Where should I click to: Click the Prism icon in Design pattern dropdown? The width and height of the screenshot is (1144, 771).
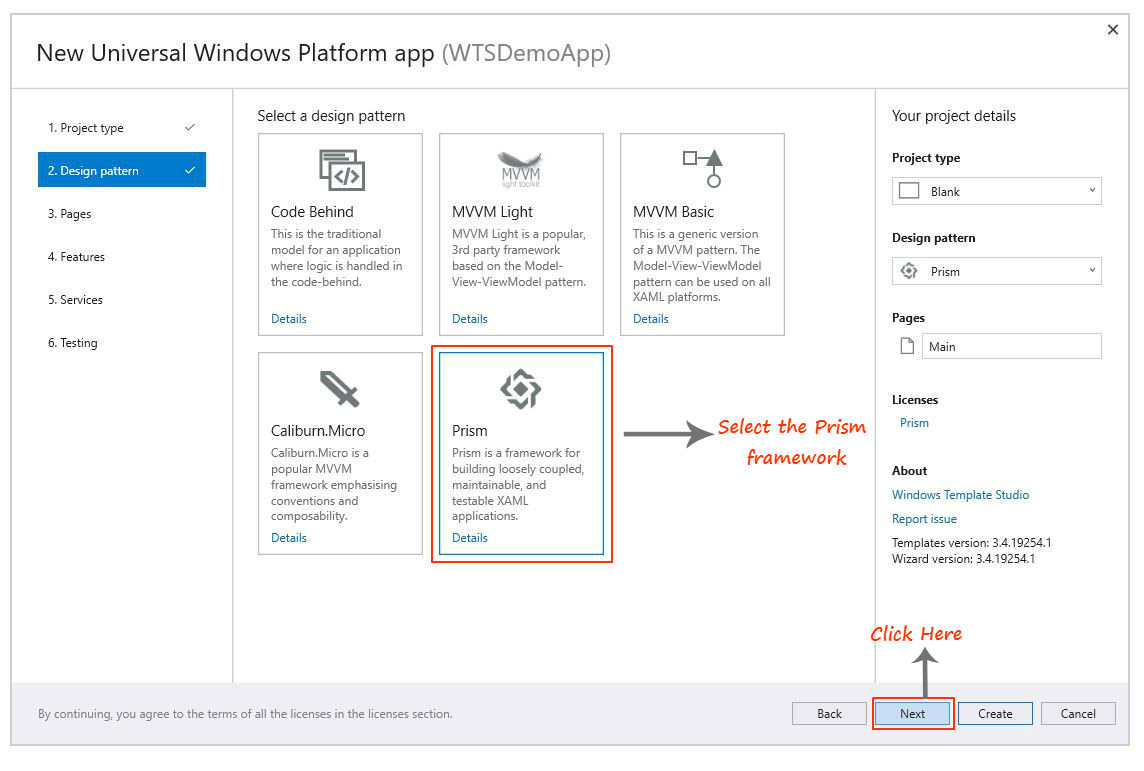coord(909,271)
